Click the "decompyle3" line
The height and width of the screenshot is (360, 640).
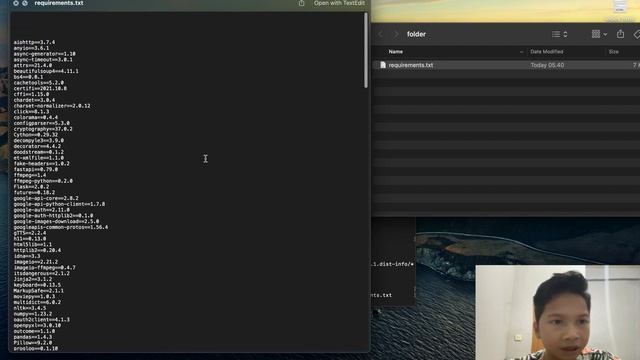[39, 140]
